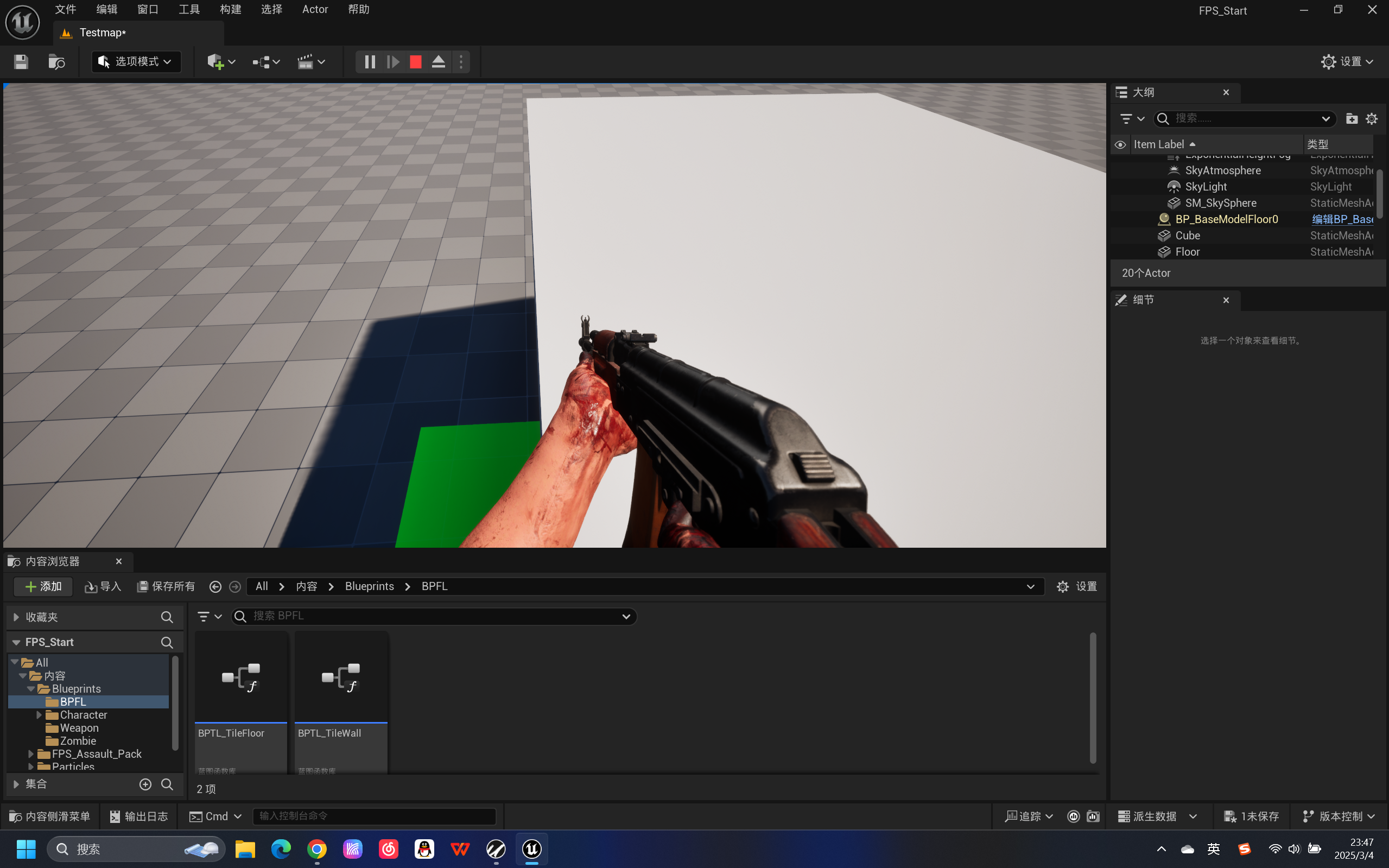Go back in content browser history
The height and width of the screenshot is (868, 1389).
[215, 586]
